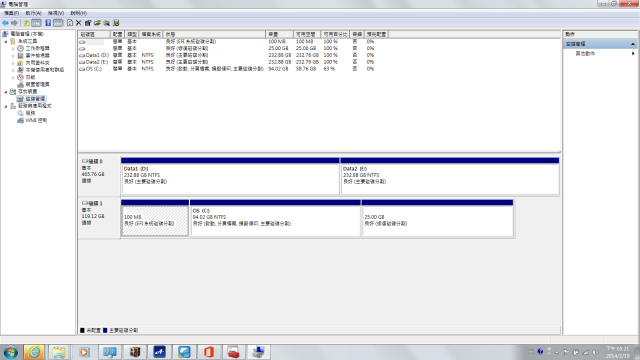Collapse the 服務與應用程式 tree node
This screenshot has width=640, height=360.
point(6,106)
